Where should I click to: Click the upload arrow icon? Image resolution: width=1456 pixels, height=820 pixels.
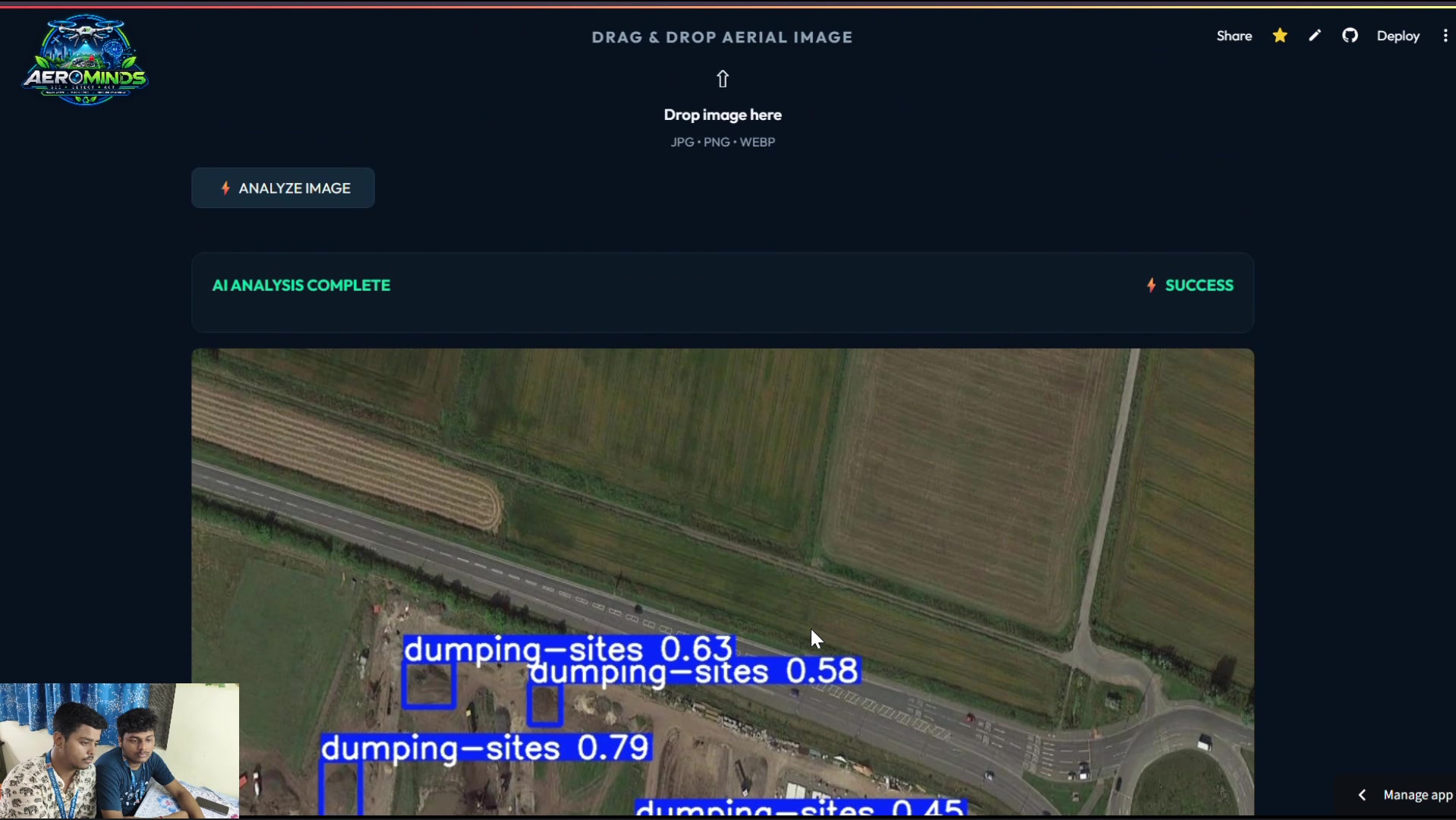[x=723, y=79]
